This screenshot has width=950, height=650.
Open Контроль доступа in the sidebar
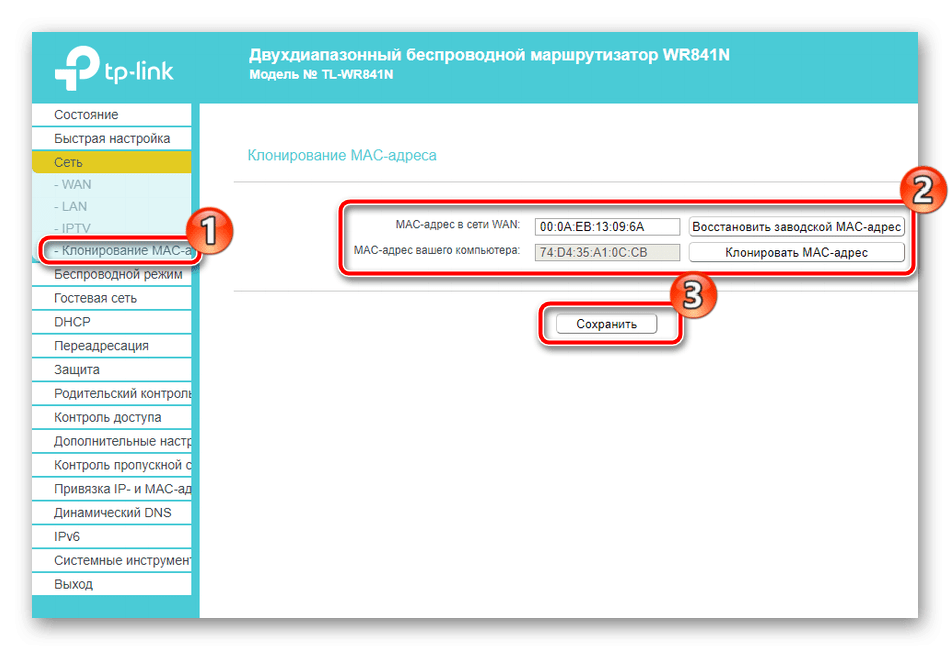[x=107, y=417]
